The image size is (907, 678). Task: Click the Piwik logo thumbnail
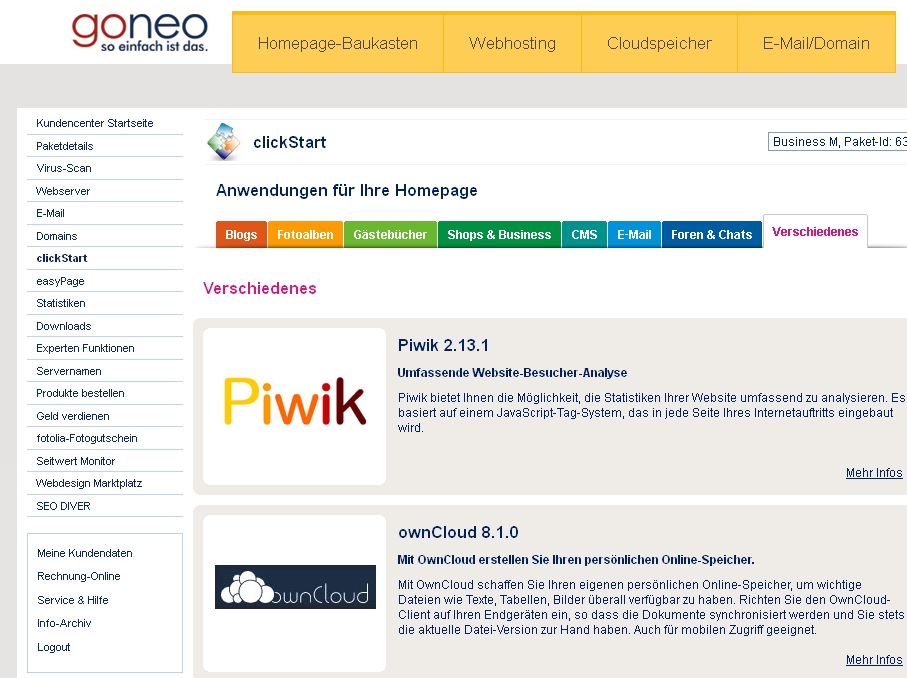294,406
